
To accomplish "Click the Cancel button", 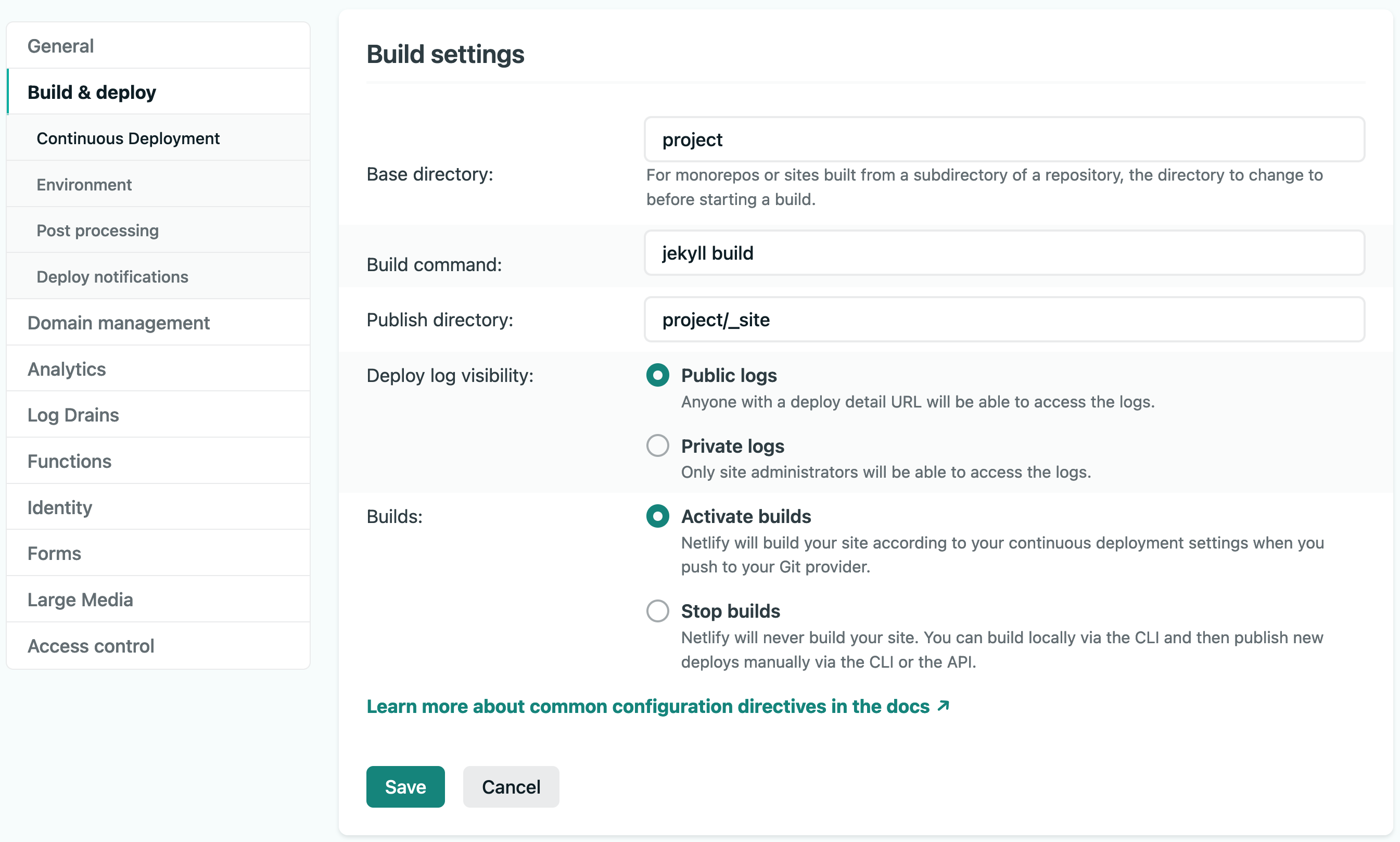I will 511,786.
